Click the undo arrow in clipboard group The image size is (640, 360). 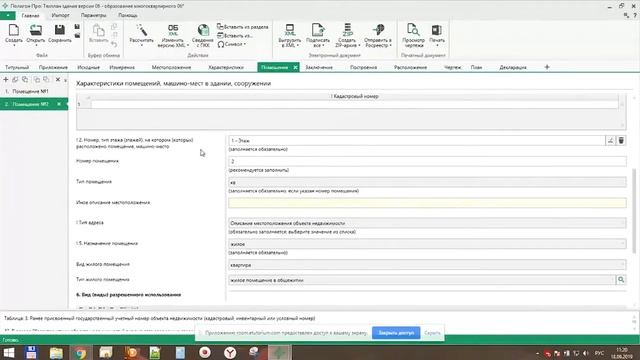click(114, 44)
